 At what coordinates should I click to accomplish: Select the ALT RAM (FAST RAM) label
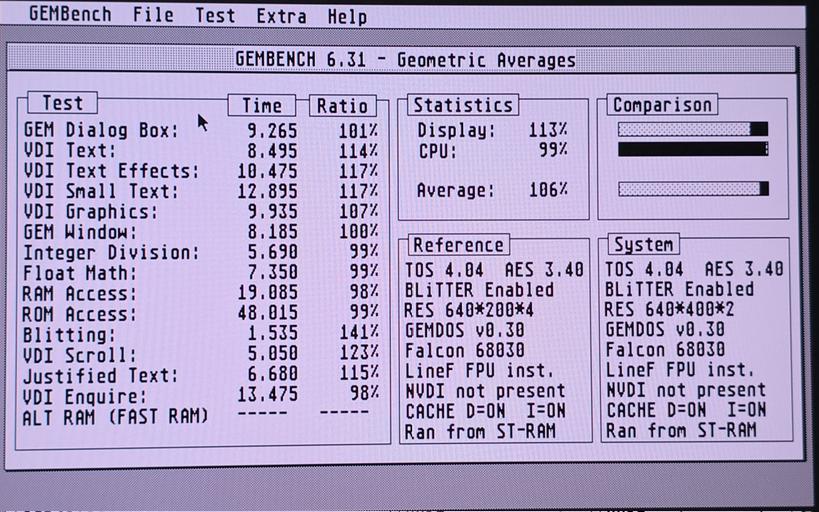[x=115, y=416]
